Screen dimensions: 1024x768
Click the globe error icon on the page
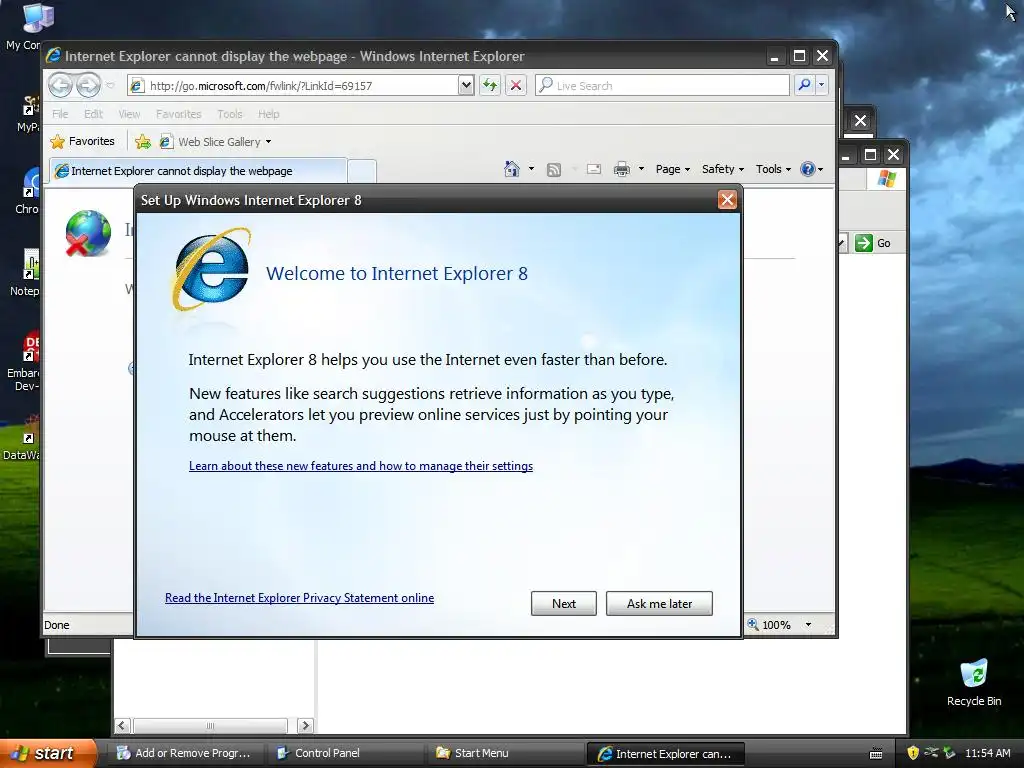tap(88, 233)
